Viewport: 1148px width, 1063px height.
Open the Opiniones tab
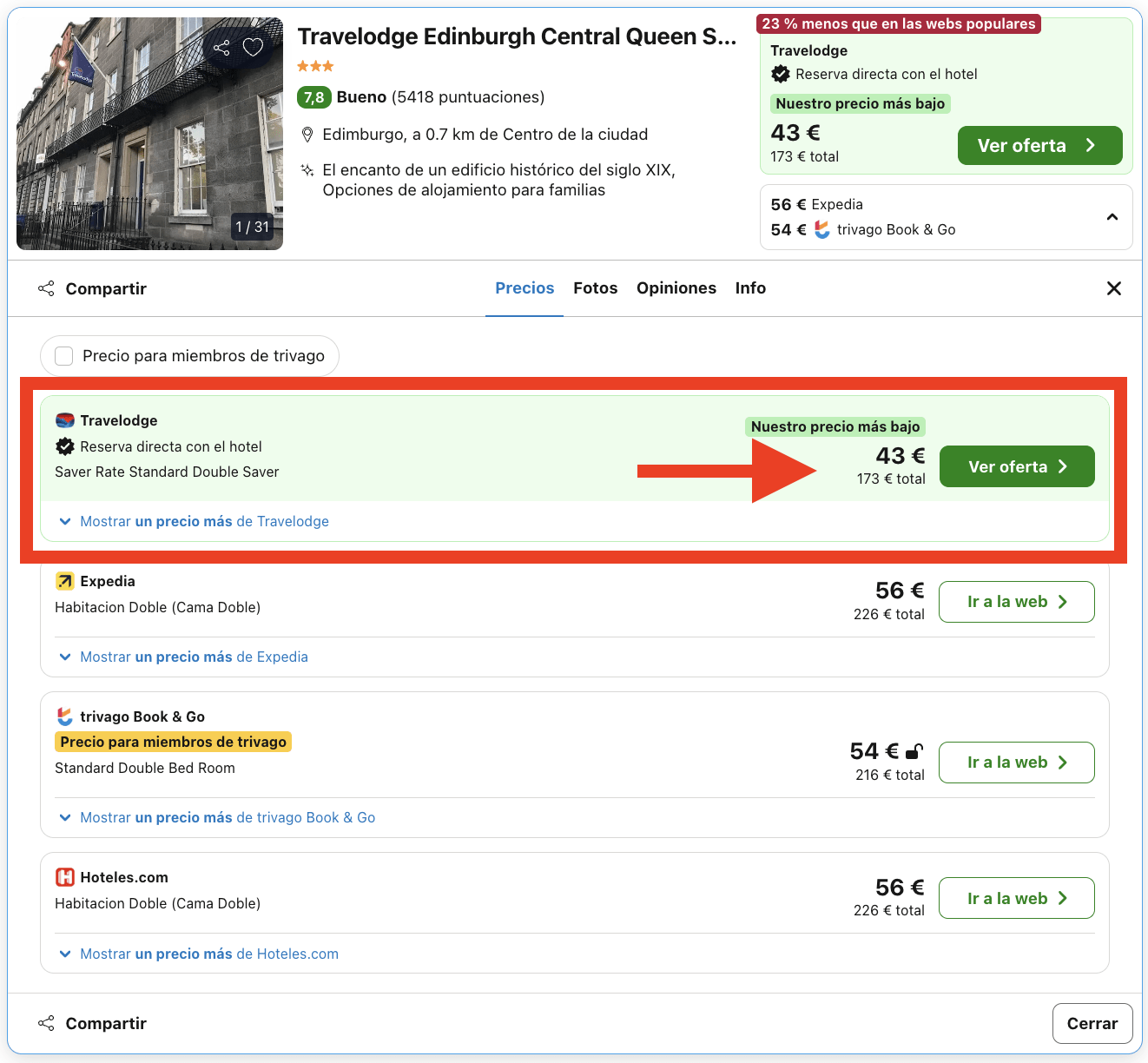coord(676,287)
